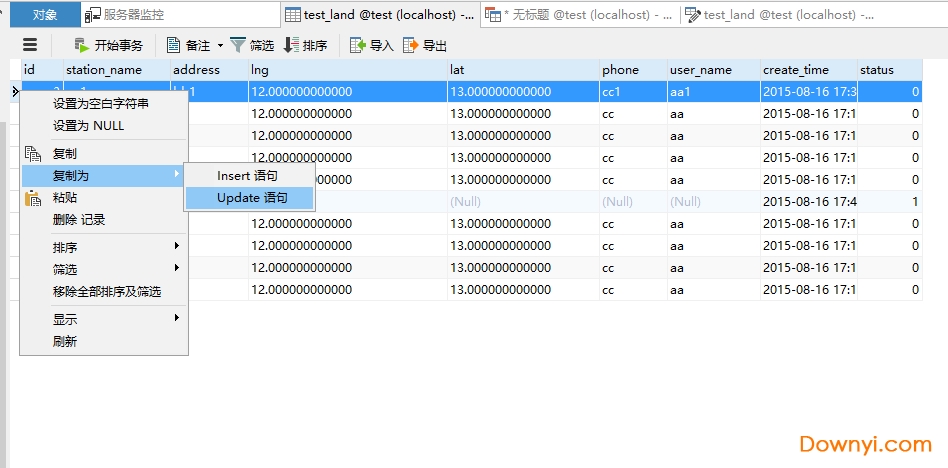The height and width of the screenshot is (468, 948).
Task: Click the Begin Transaction (开始事务) icon
Action: tap(82, 45)
